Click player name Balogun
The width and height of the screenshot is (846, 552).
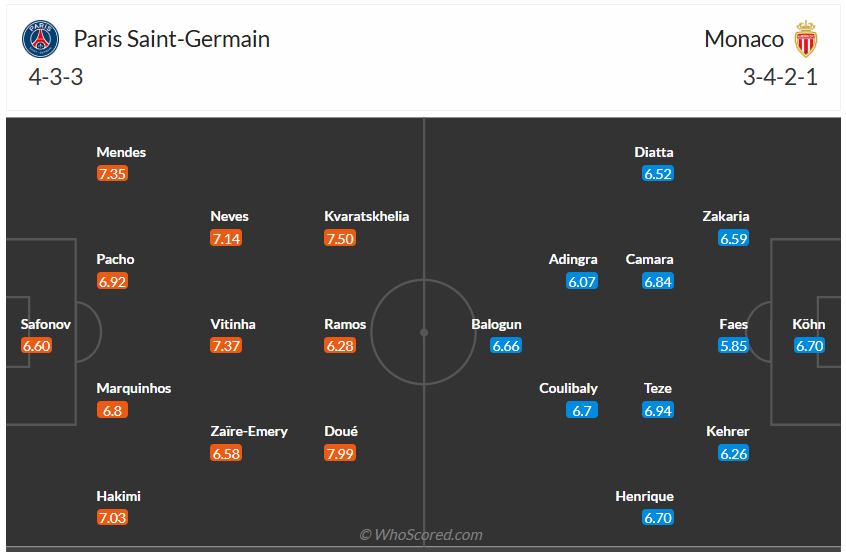[x=497, y=324]
